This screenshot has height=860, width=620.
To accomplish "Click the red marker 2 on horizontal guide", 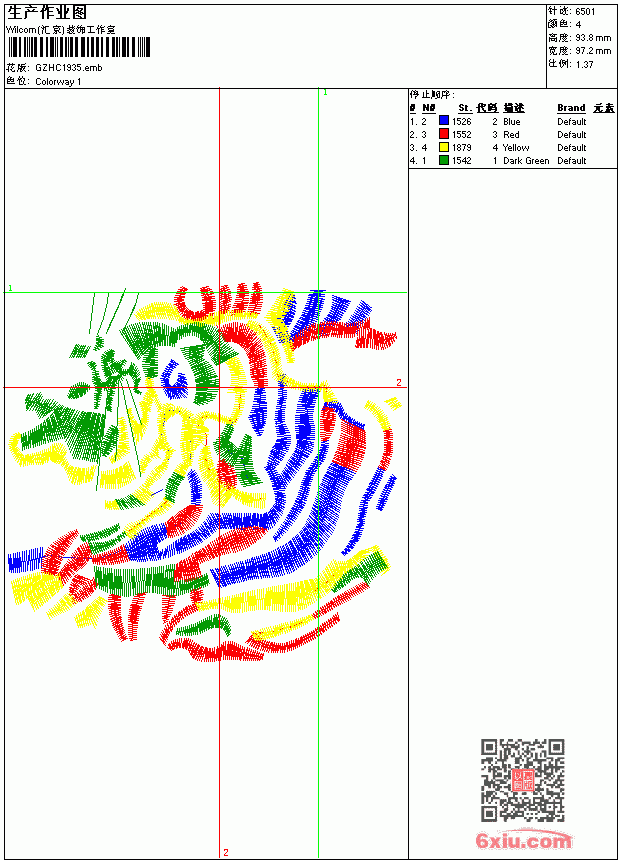I will pyautogui.click(x=399, y=382).
